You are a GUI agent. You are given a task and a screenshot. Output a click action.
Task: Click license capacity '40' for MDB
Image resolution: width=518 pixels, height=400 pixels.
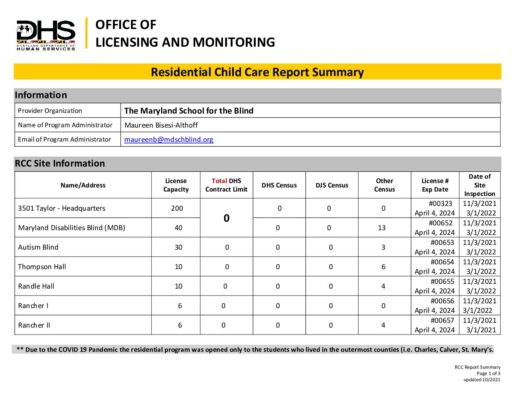click(x=178, y=228)
